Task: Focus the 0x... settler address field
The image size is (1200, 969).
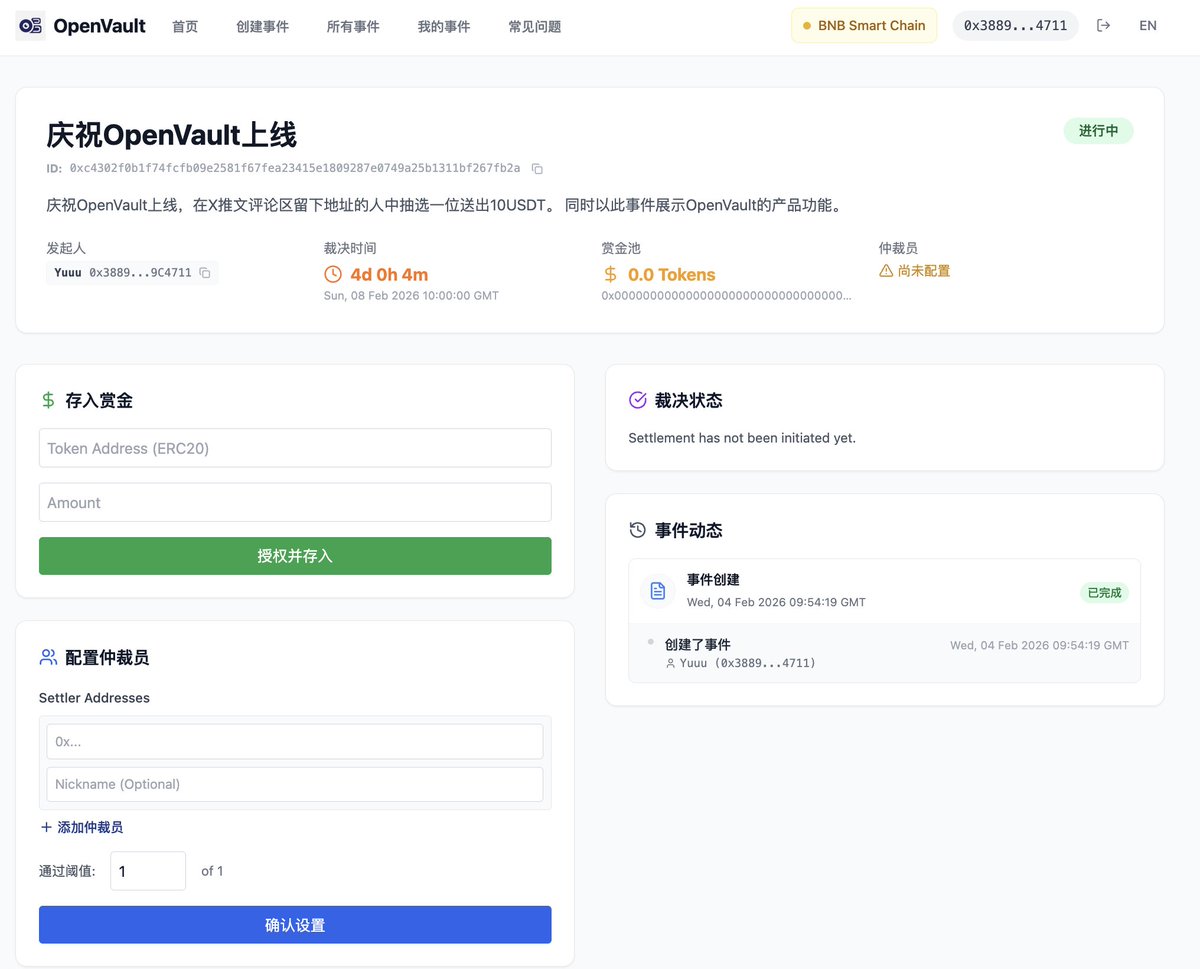Action: point(295,742)
